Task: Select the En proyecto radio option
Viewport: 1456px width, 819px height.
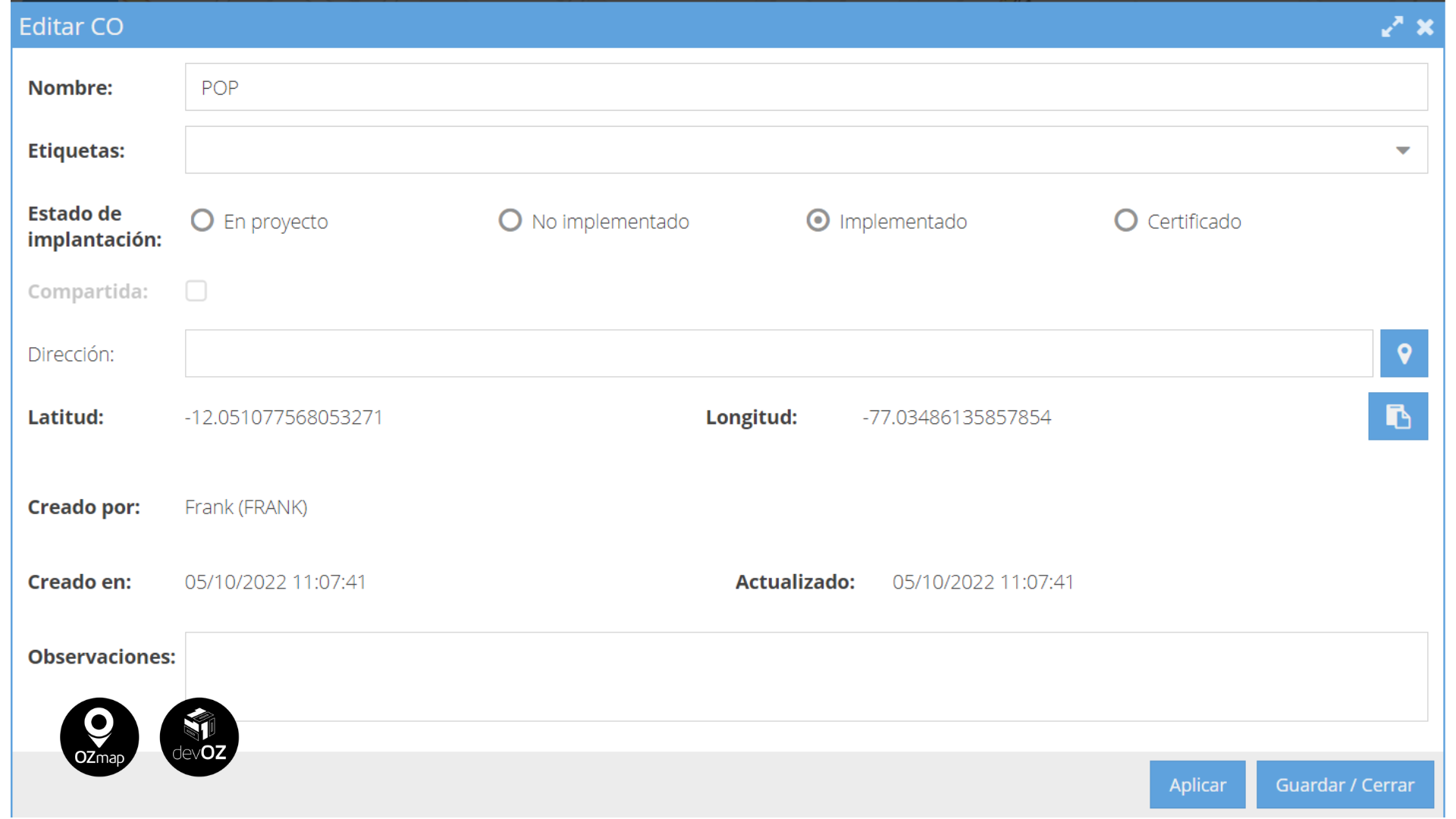Action: pyautogui.click(x=202, y=221)
